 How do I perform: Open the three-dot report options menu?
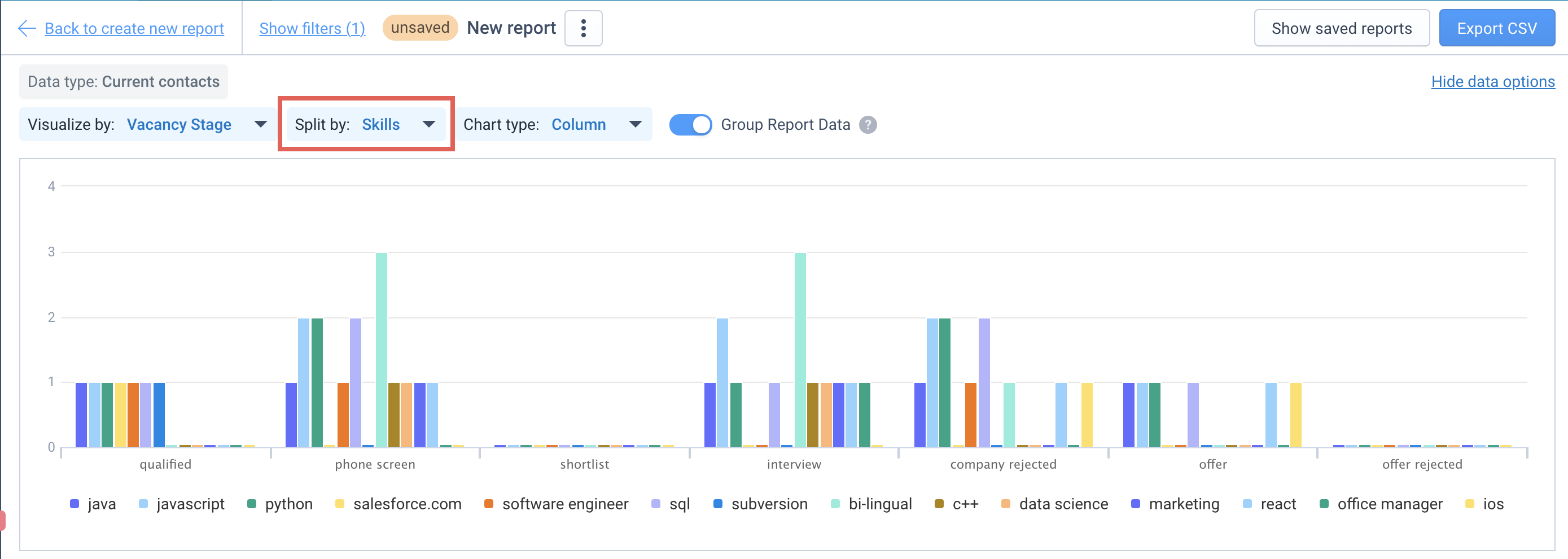pos(583,28)
